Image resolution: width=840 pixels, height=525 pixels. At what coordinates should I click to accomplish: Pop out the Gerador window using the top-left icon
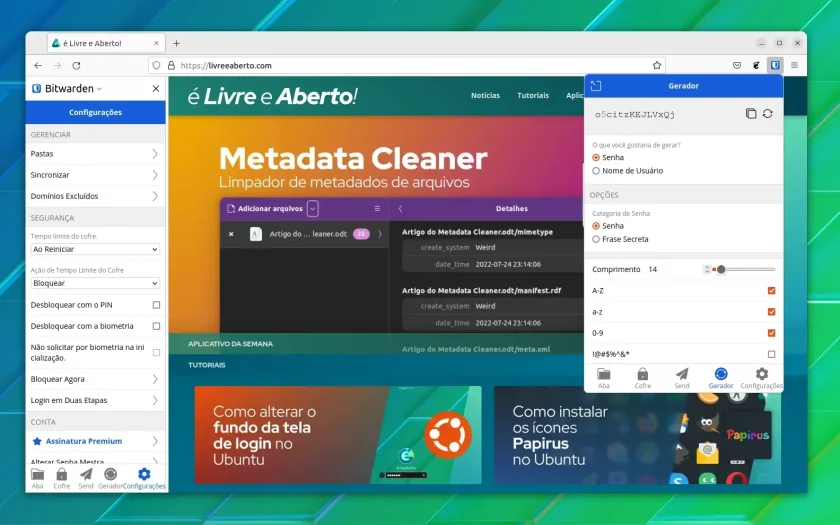tap(596, 86)
